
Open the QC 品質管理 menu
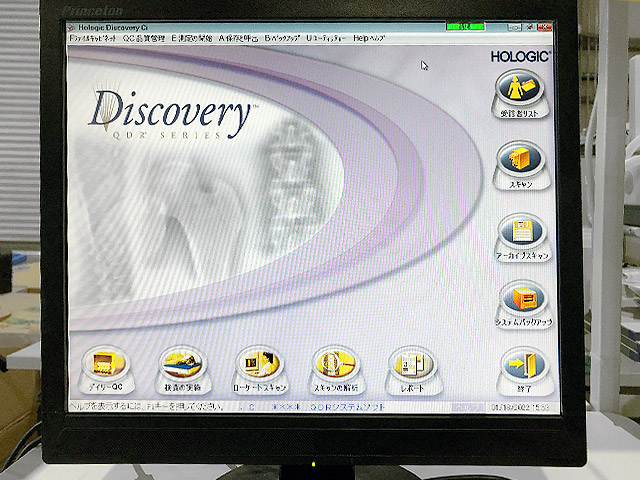[144, 38]
